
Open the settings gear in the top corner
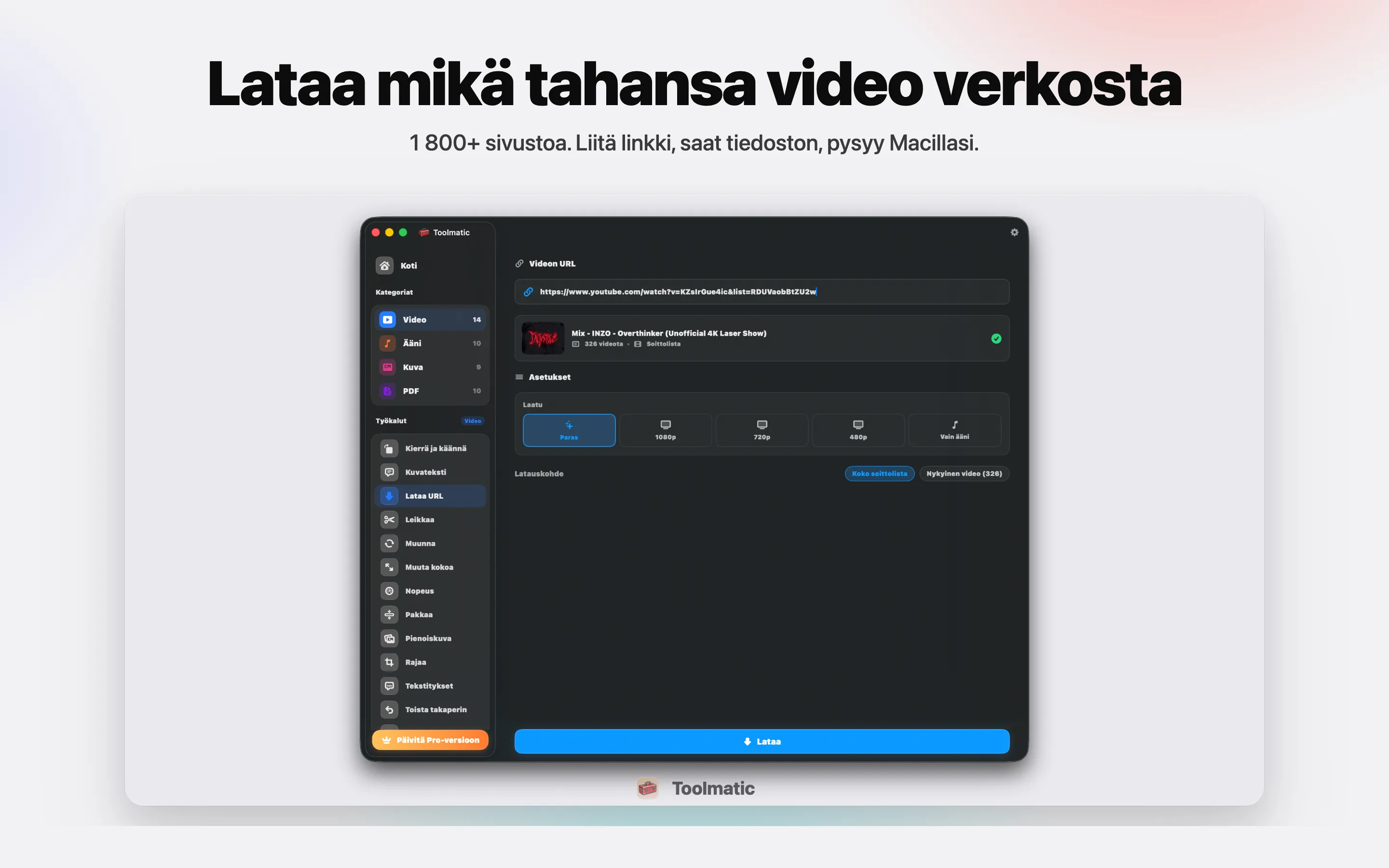(1014, 232)
